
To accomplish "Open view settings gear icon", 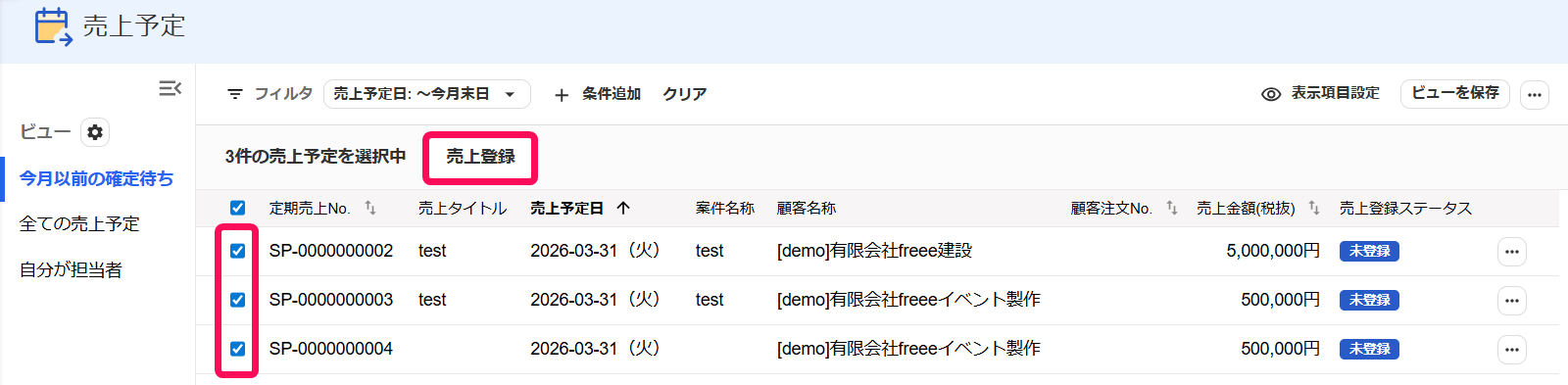I will point(95,132).
